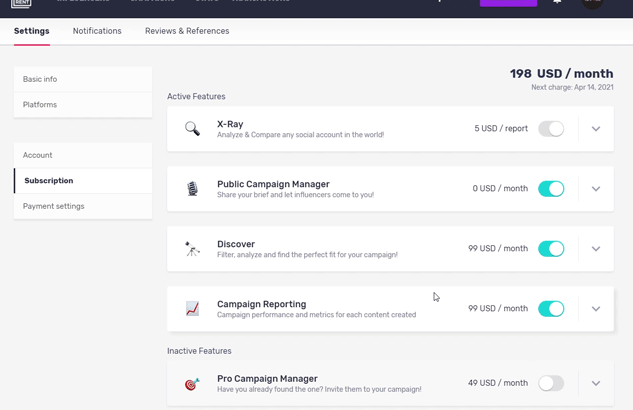
Task: Click the Public Campaign Manager title
Action: [273, 184]
